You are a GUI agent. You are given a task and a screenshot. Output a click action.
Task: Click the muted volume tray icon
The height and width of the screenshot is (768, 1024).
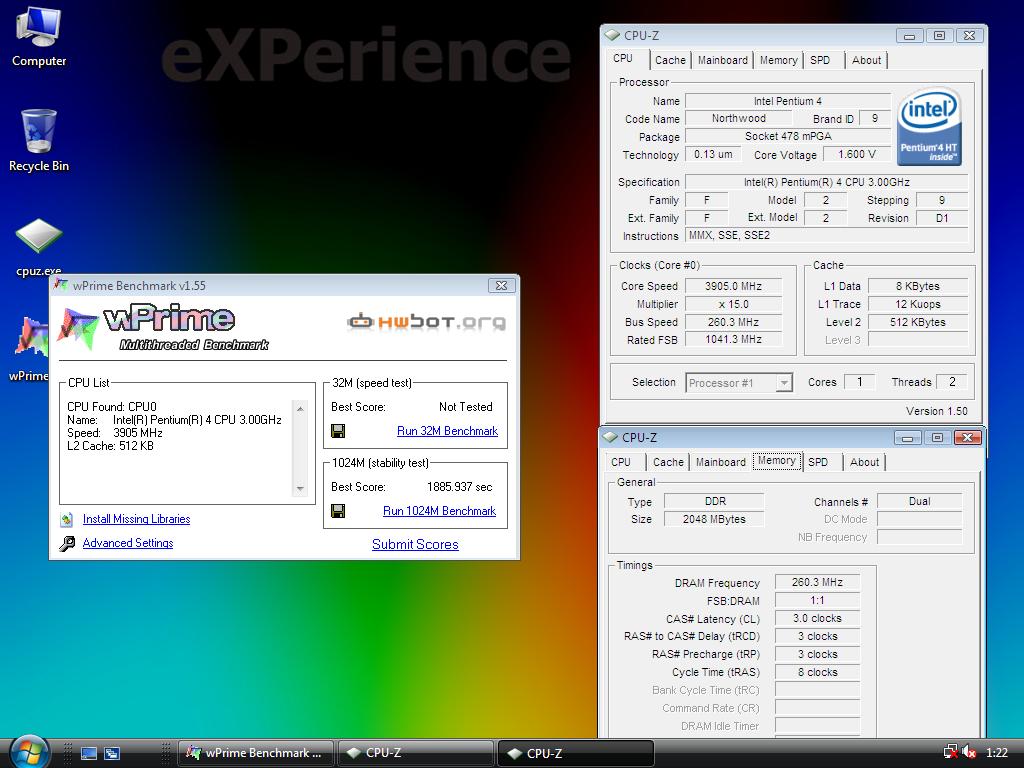click(x=969, y=752)
